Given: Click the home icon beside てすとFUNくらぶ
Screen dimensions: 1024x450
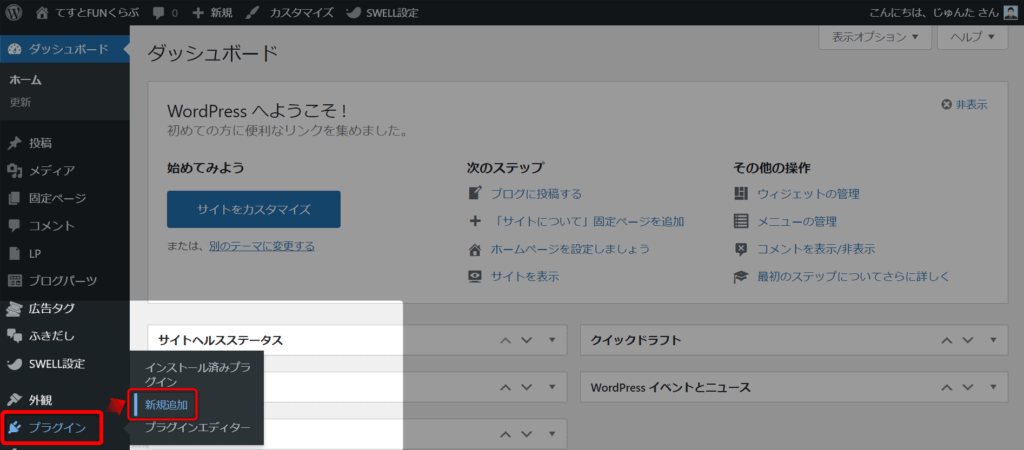Looking at the screenshot, I should (42, 12).
